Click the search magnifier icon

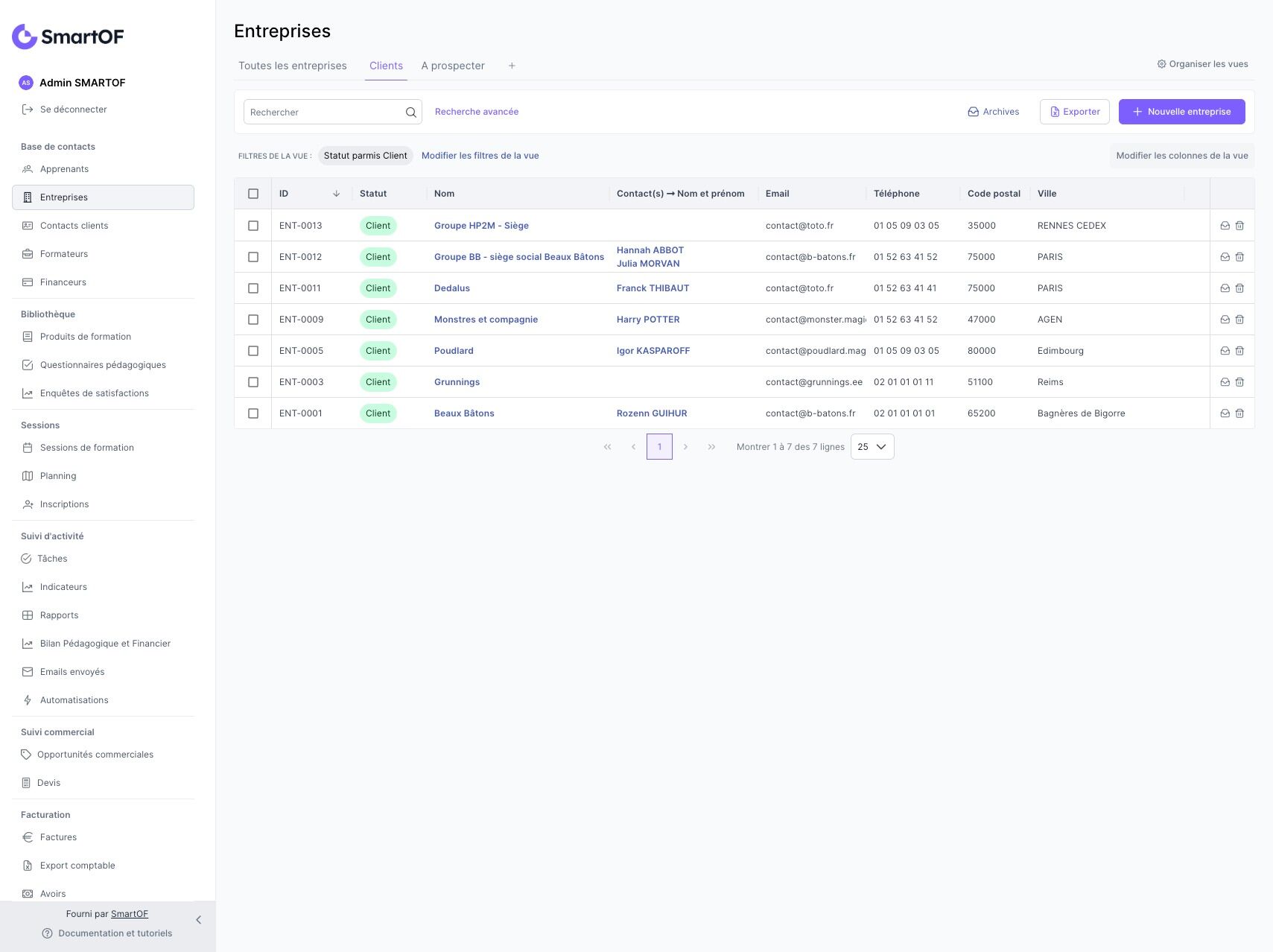pyautogui.click(x=410, y=112)
